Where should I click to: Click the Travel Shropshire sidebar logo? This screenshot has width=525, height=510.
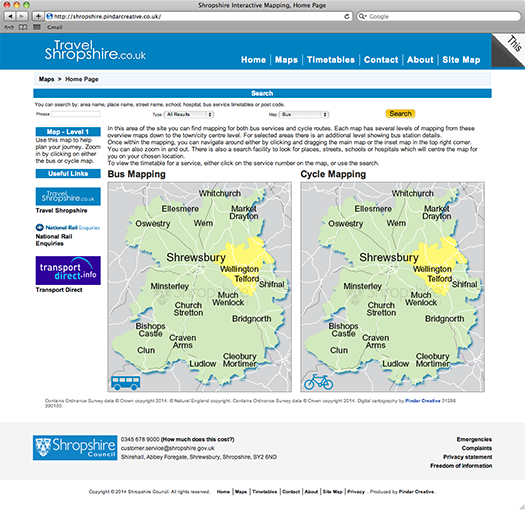68,197
